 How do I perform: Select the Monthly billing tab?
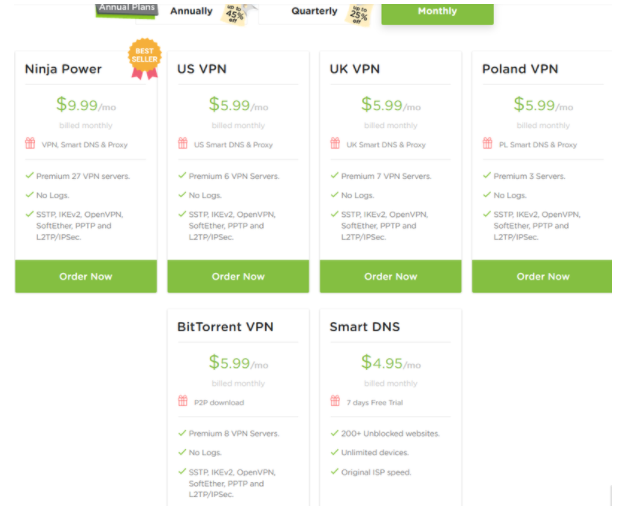tap(437, 13)
